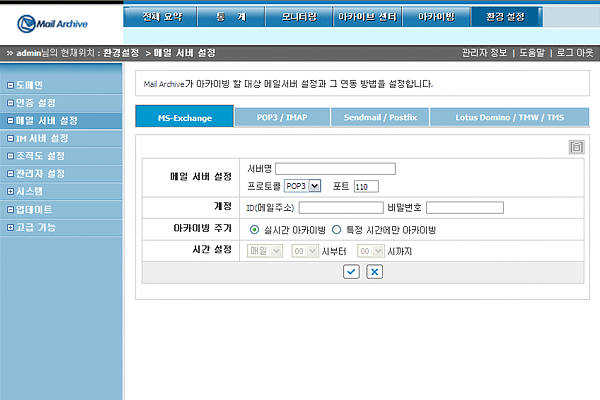600x400 pixels.
Task: Switch to the Sendmail / Postfix tab
Action: 380,117
